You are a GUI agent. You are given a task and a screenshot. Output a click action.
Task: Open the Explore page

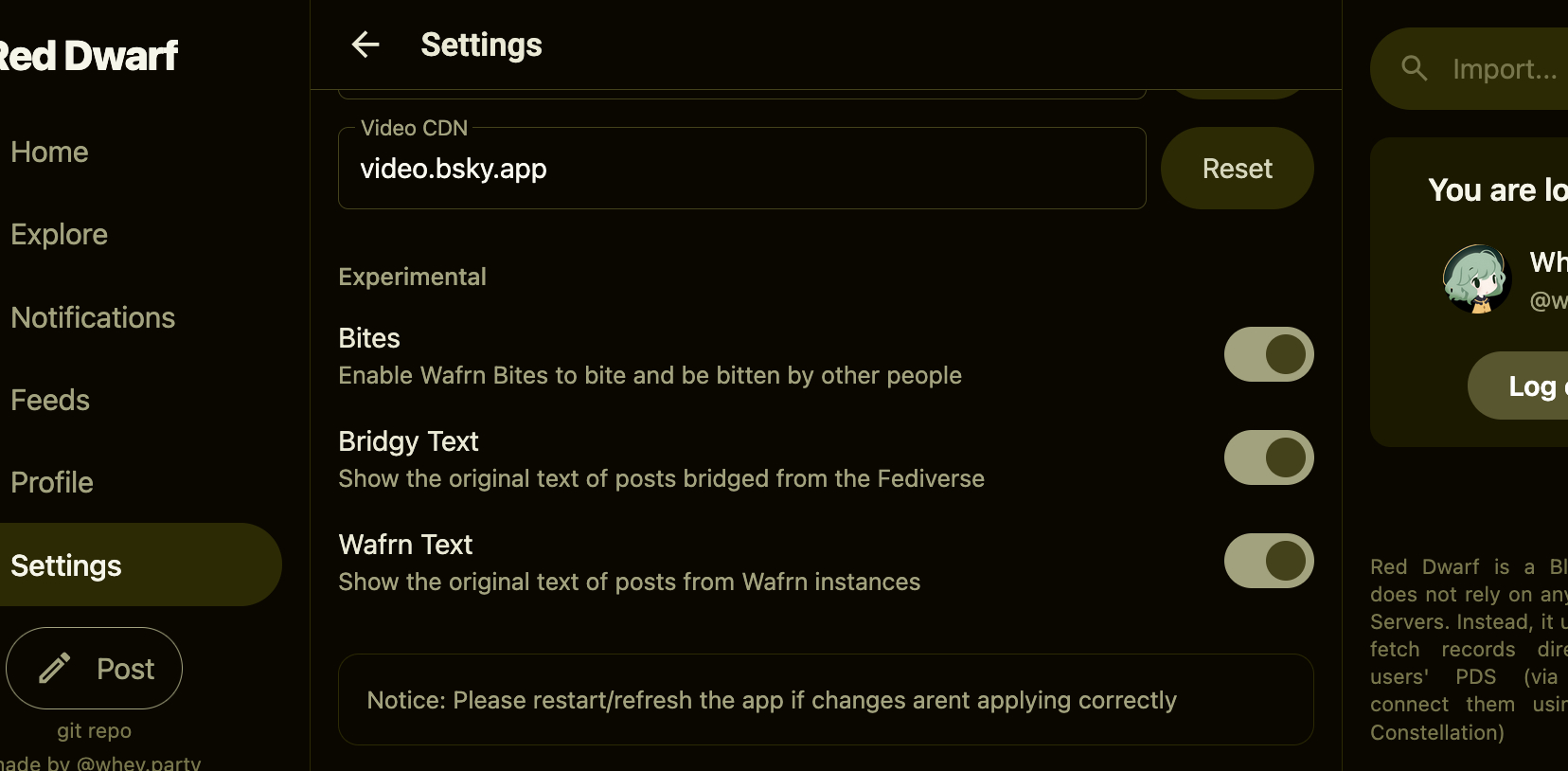point(59,235)
